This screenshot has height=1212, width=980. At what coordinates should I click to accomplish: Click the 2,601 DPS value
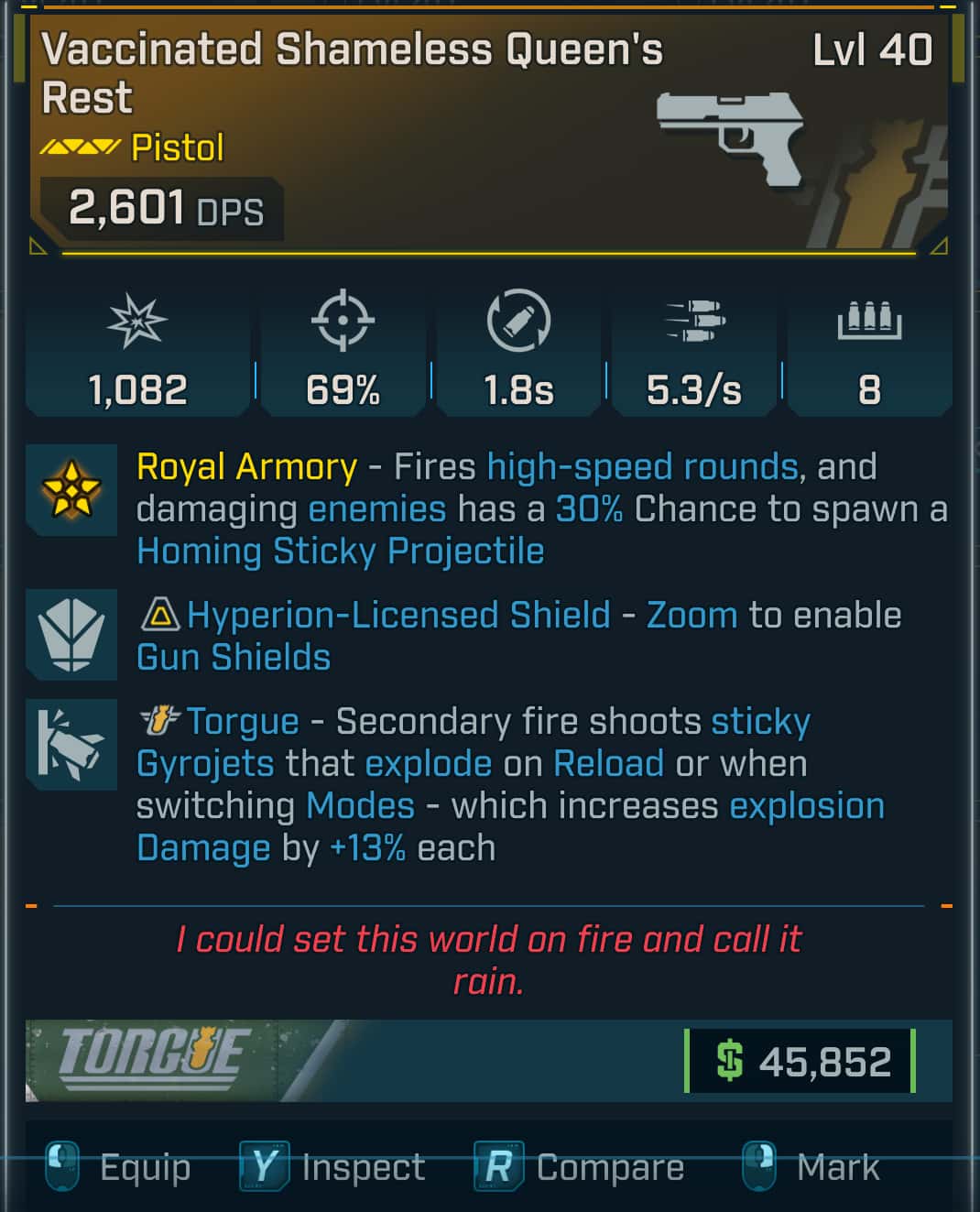166,209
